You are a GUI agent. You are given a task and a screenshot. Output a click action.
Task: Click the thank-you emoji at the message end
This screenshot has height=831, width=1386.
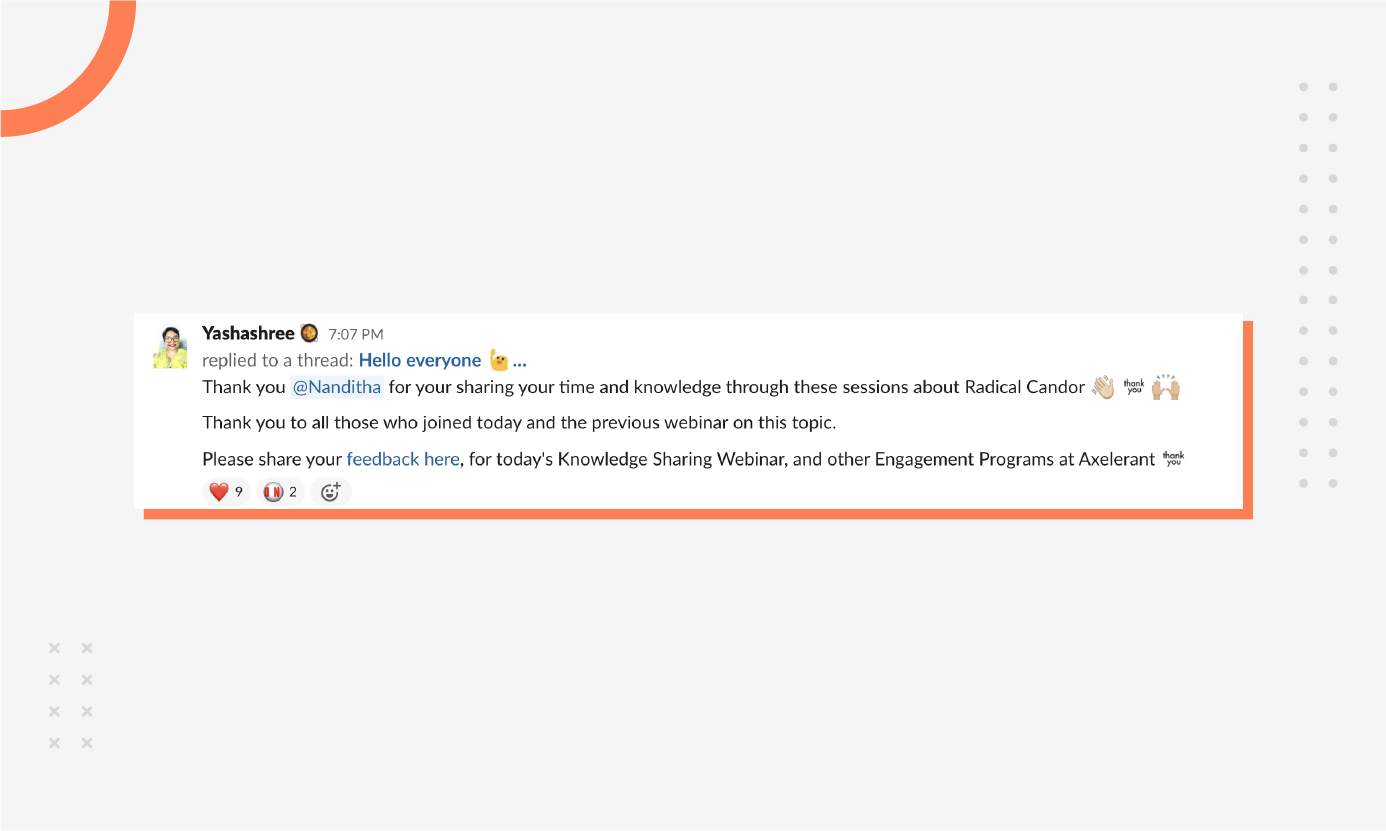[x=1173, y=458]
